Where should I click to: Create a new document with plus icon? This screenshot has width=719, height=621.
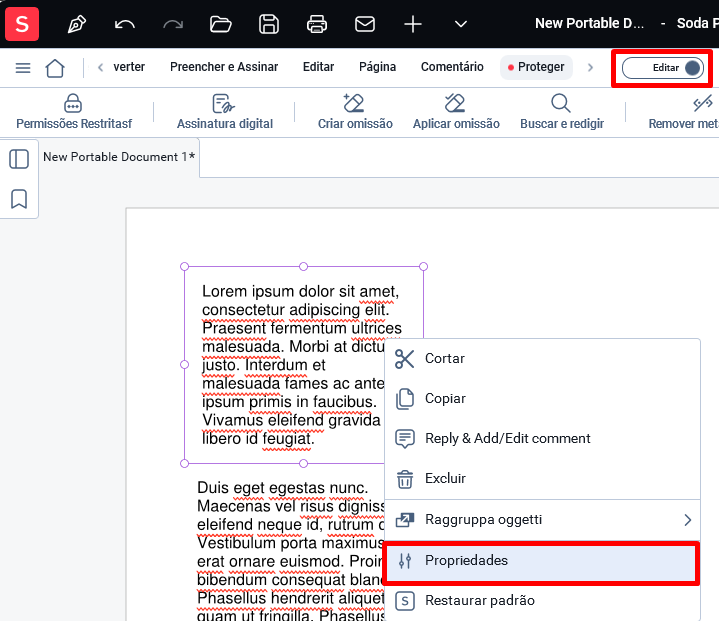point(413,24)
